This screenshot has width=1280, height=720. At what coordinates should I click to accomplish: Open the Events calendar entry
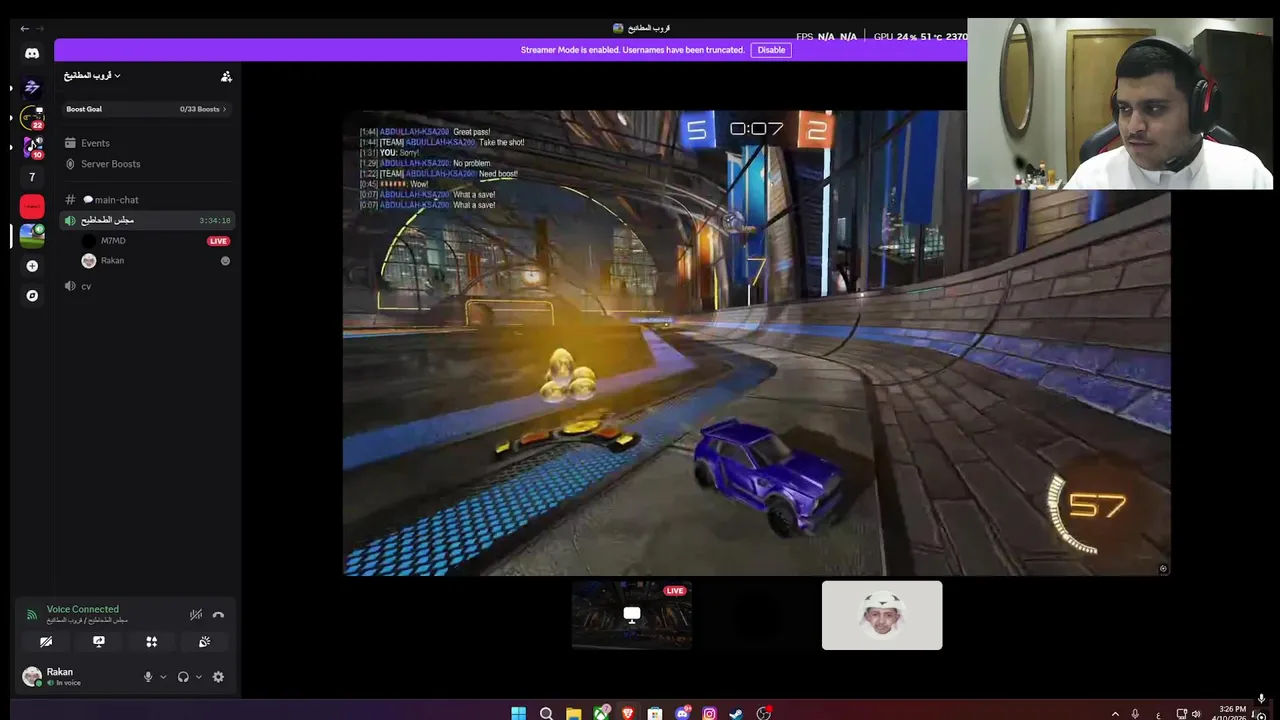[149, 143]
